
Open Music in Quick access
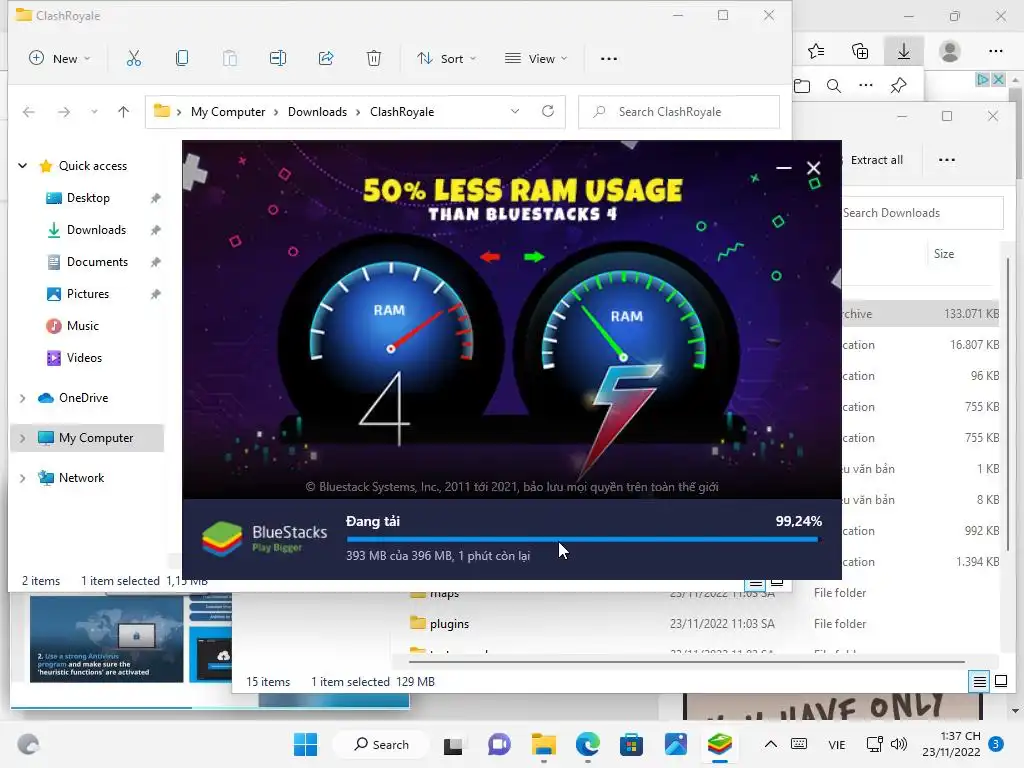tap(83, 326)
